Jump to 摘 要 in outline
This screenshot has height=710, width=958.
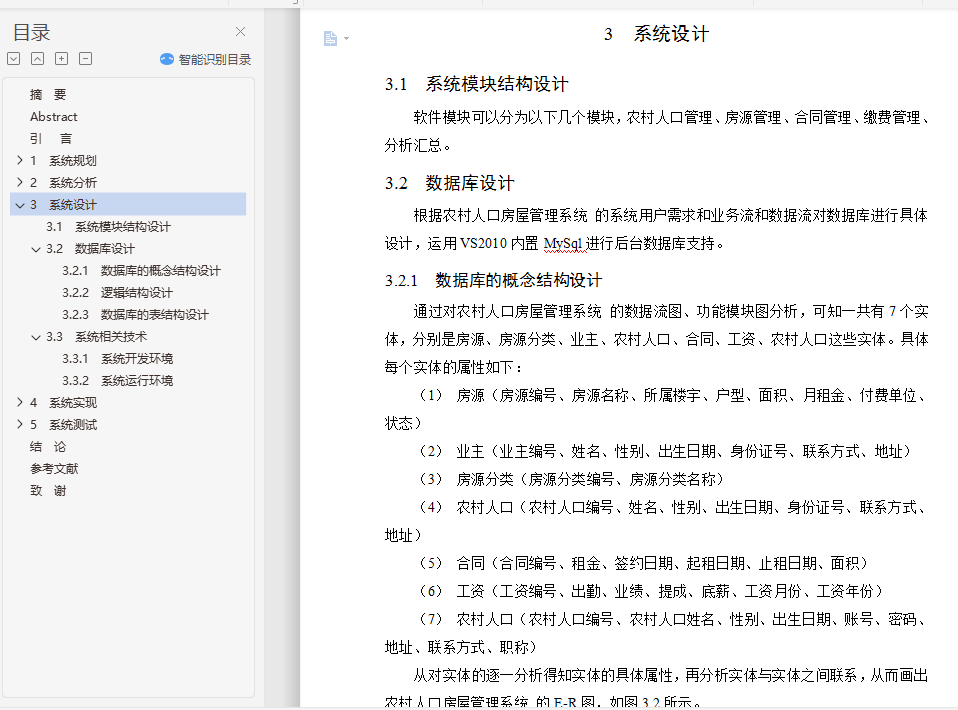48,95
